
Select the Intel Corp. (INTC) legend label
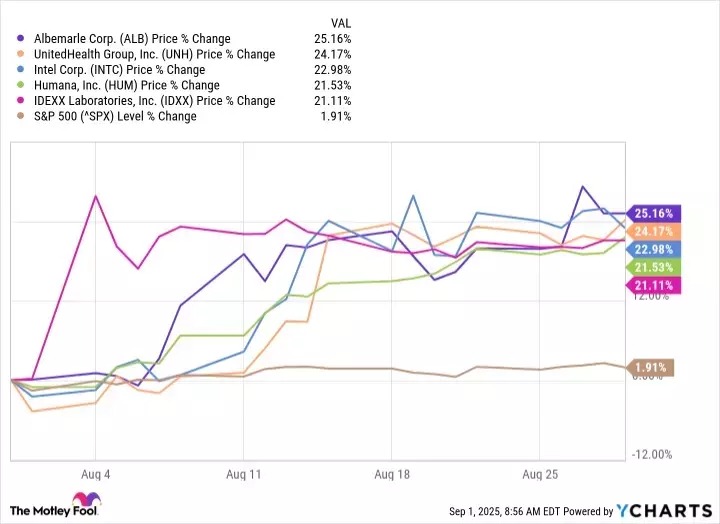pyautogui.click(x=119, y=70)
